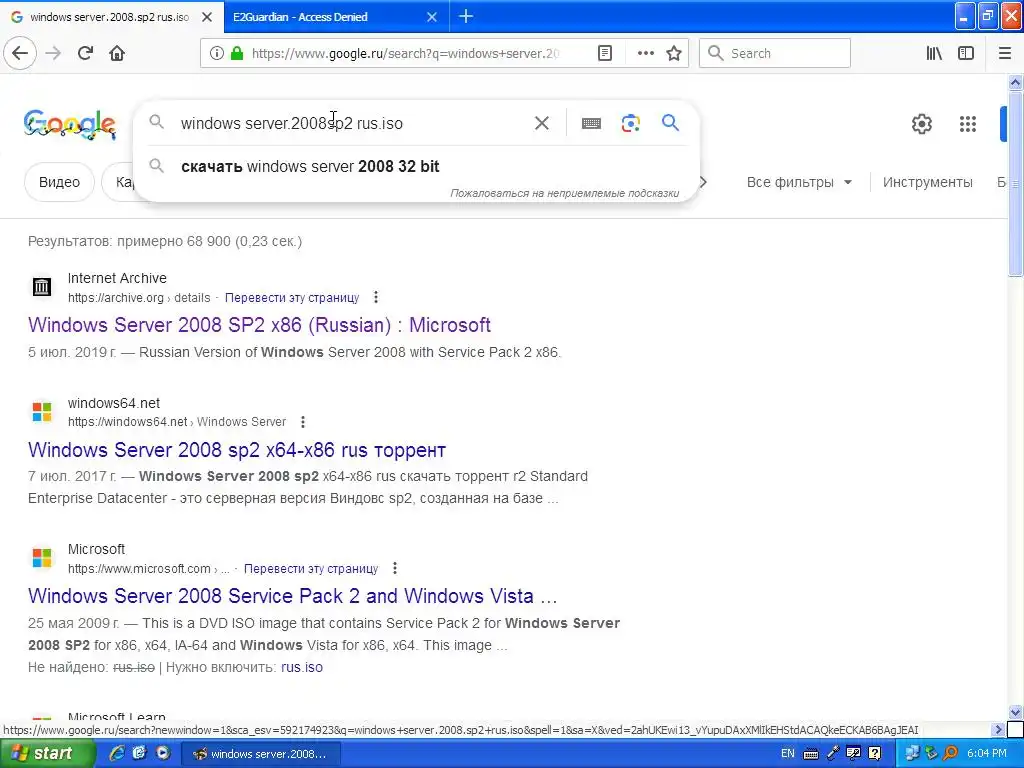Open the Windows Start menu
The image size is (1024, 768).
[x=46, y=754]
